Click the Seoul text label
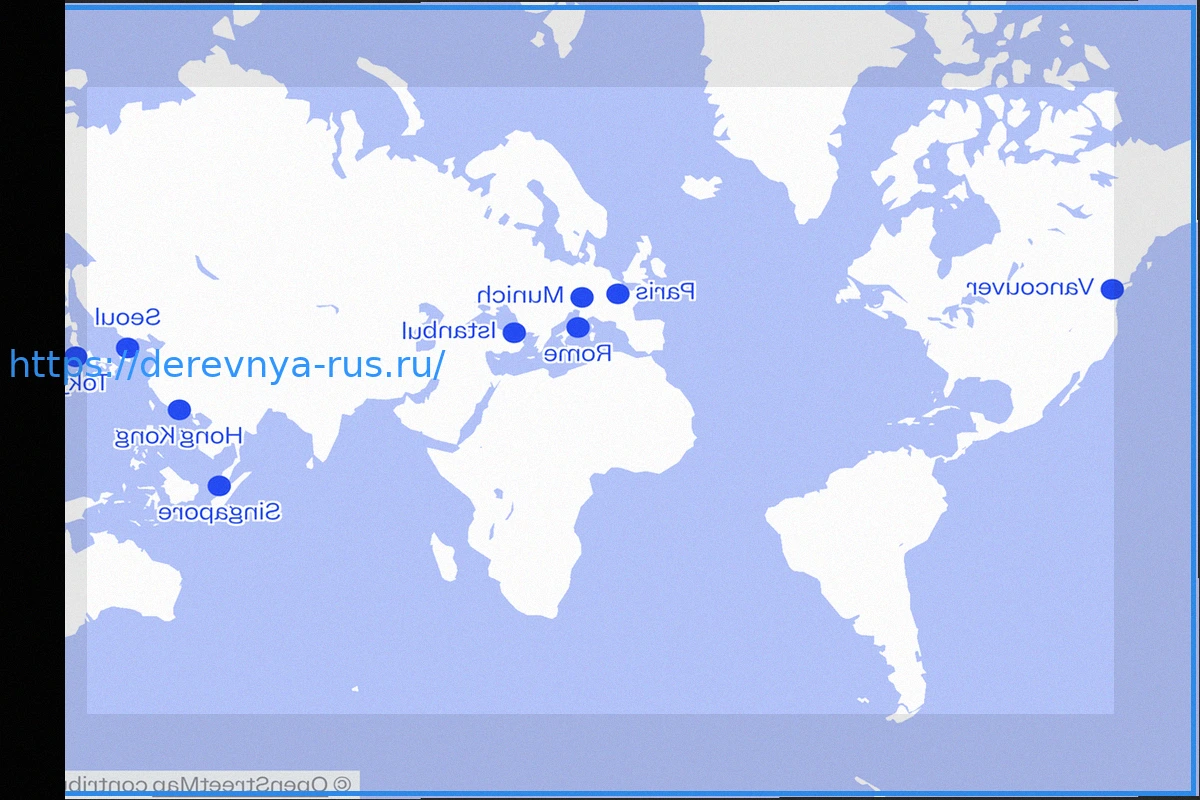 point(127,318)
